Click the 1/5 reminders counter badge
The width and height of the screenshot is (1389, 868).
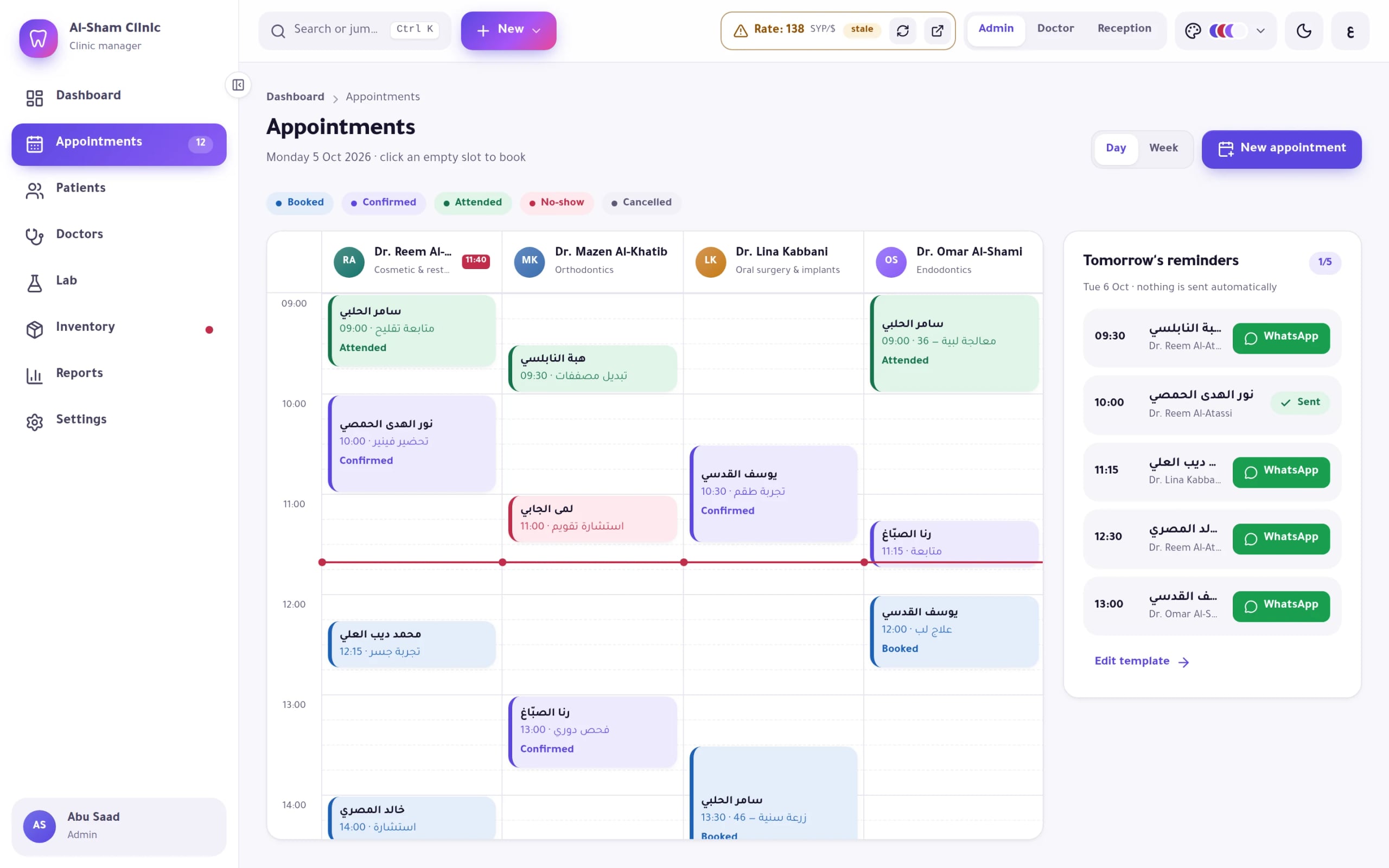[x=1325, y=263]
